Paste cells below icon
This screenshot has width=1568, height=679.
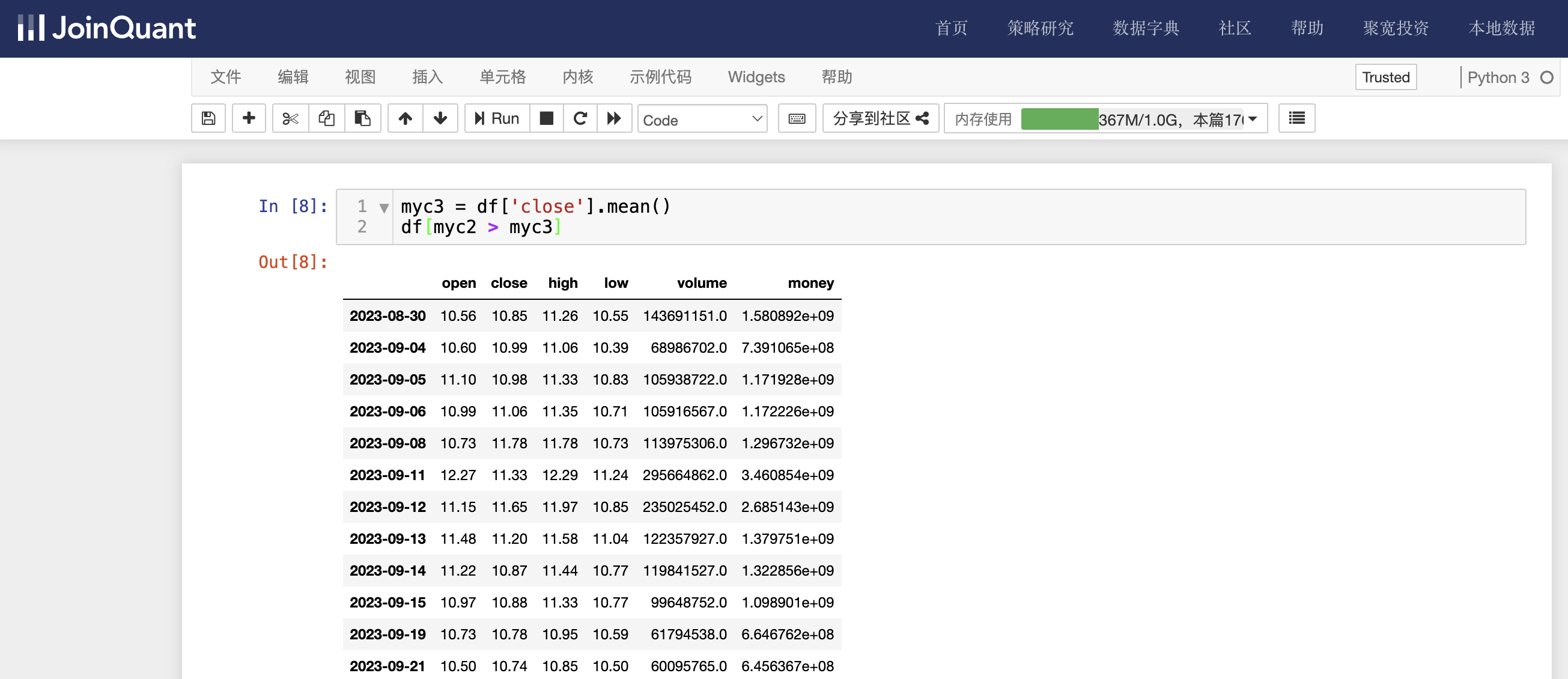tap(363, 118)
